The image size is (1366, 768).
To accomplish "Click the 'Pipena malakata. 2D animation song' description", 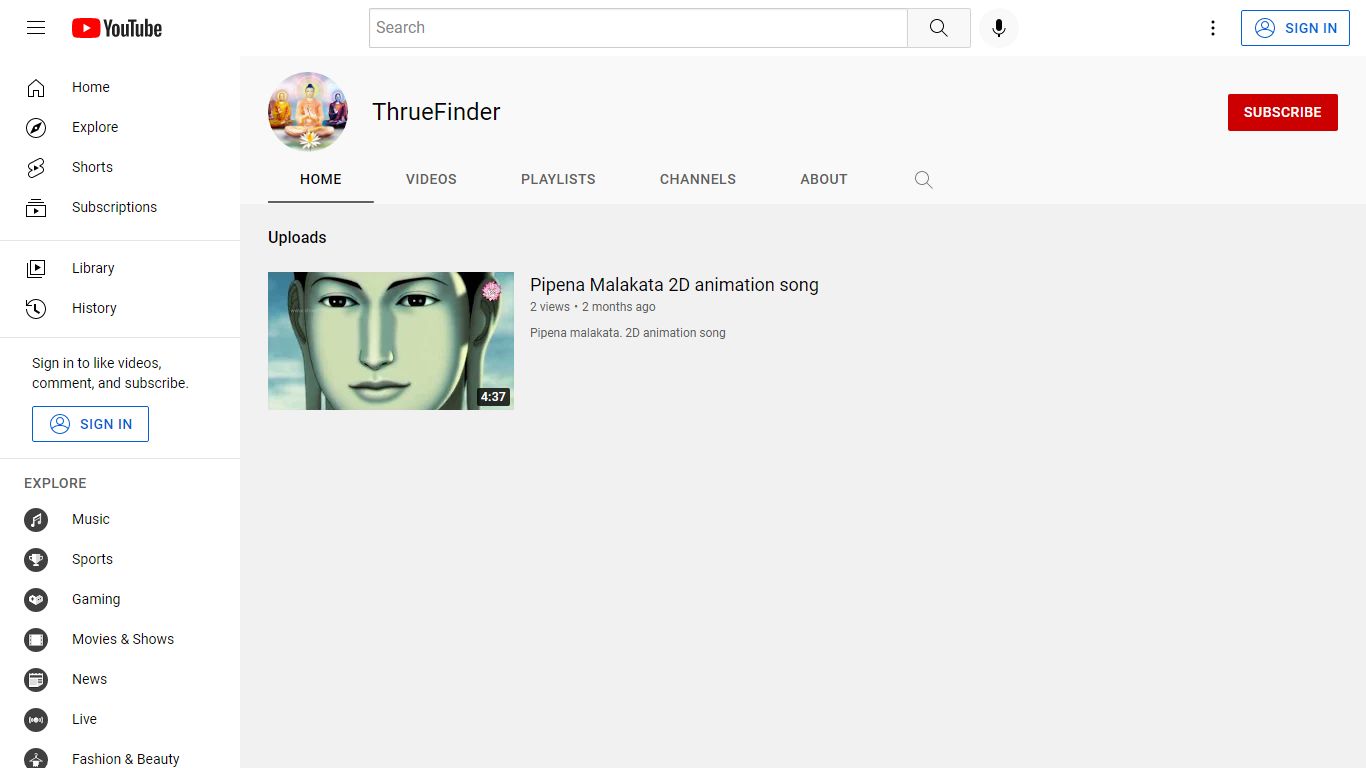I will coord(628,333).
